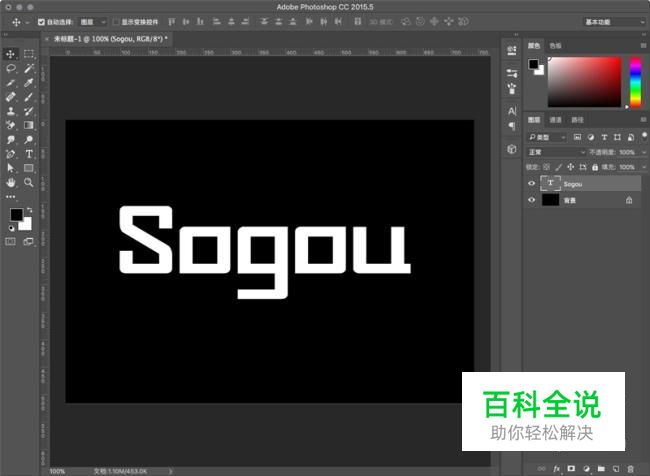The image size is (650, 476).
Task: Uncheck the 自动选择 checkbox
Action: tap(42, 21)
